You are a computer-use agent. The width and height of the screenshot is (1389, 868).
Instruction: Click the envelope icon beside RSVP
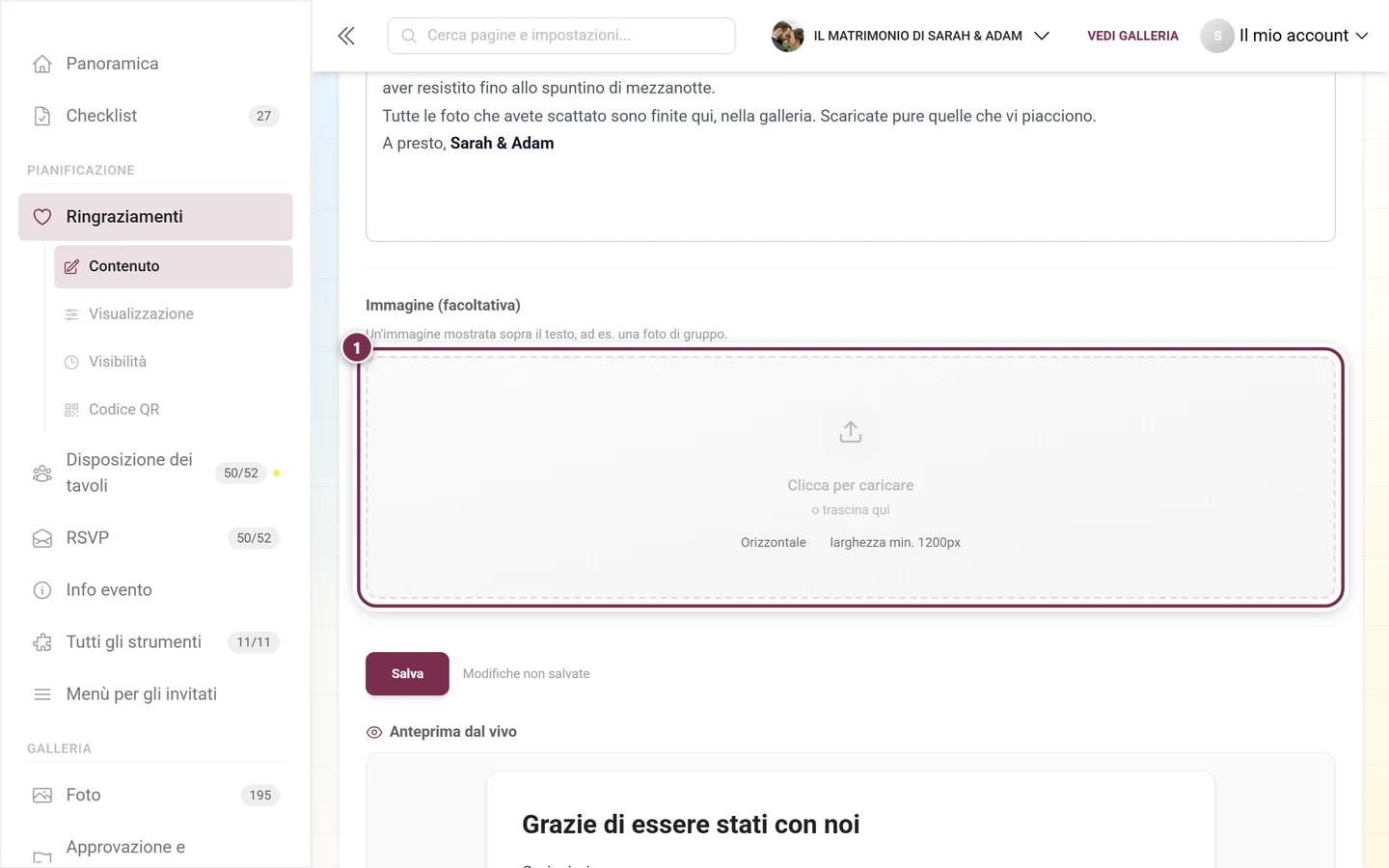click(x=42, y=538)
